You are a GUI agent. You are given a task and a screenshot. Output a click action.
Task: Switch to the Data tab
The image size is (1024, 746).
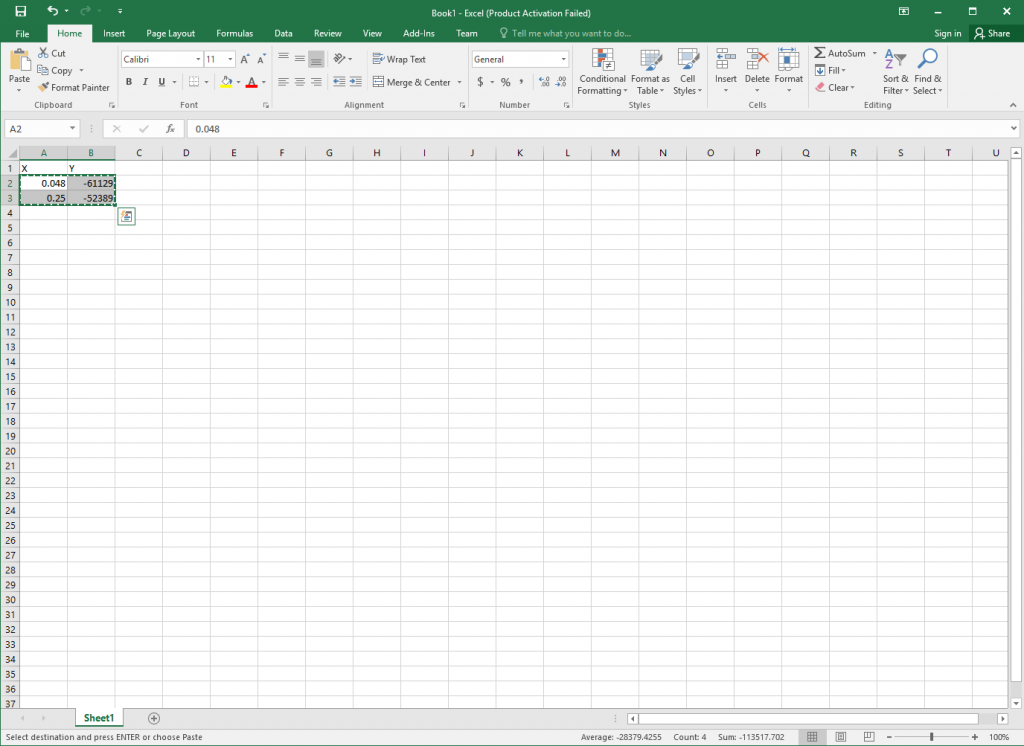pos(283,33)
